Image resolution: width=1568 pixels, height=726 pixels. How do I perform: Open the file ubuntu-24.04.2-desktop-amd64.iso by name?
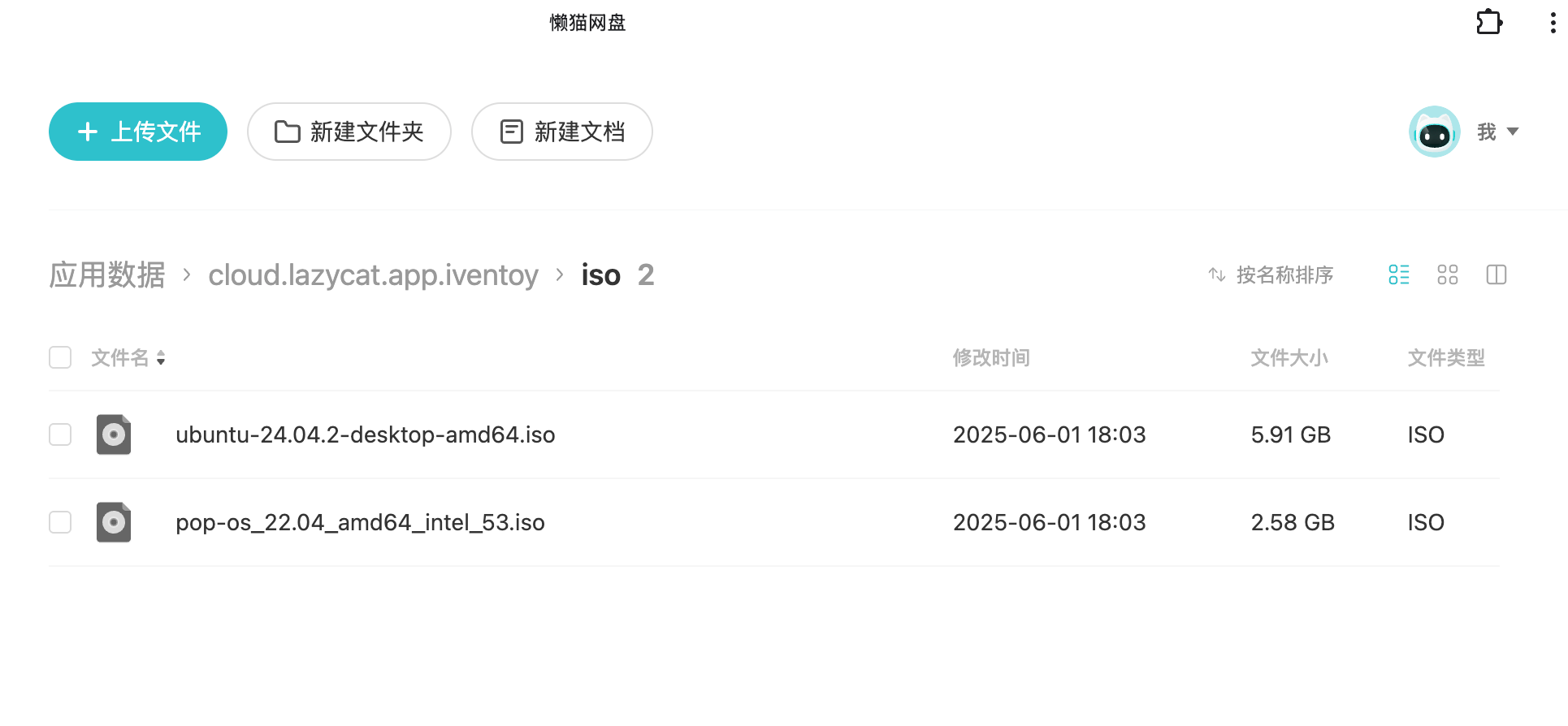pos(366,434)
